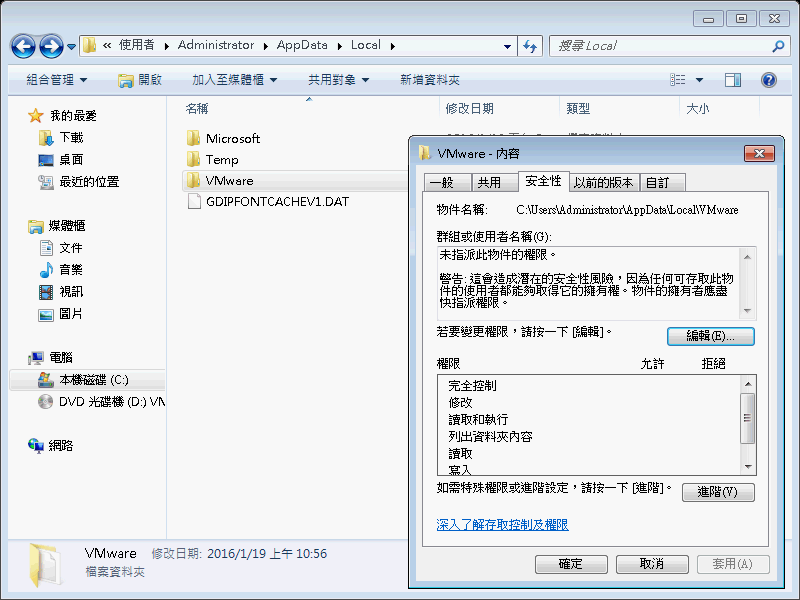Select 我的最愛 in the navigation pane
800x600 pixels.
point(73,116)
